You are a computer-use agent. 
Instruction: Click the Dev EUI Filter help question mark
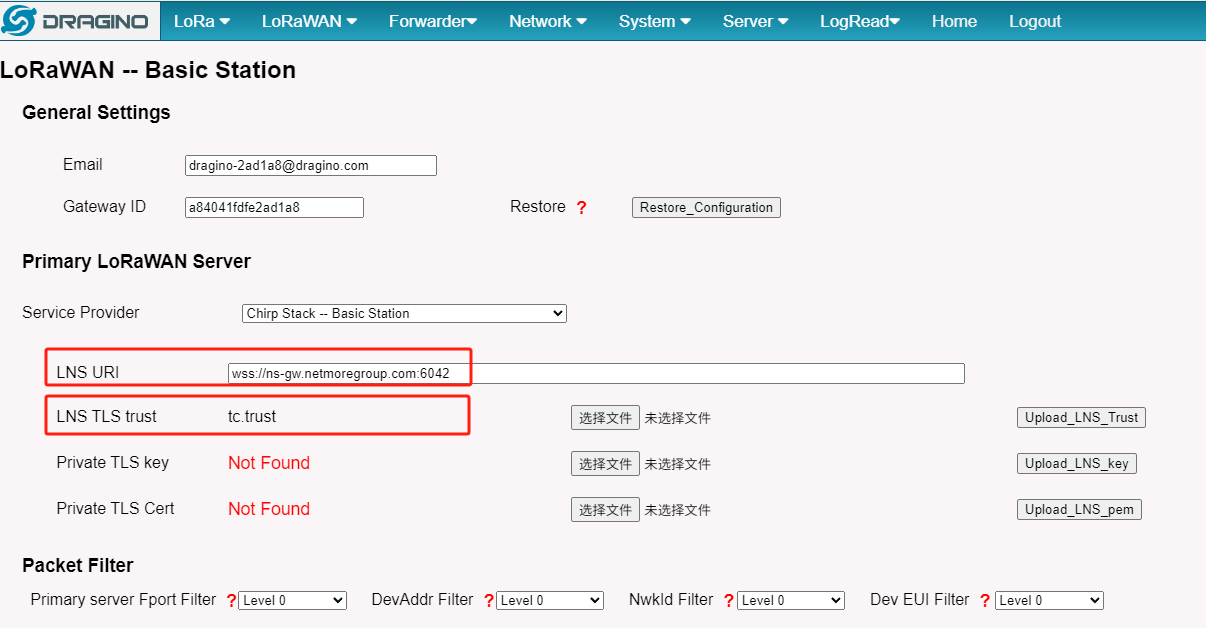[x=986, y=601]
